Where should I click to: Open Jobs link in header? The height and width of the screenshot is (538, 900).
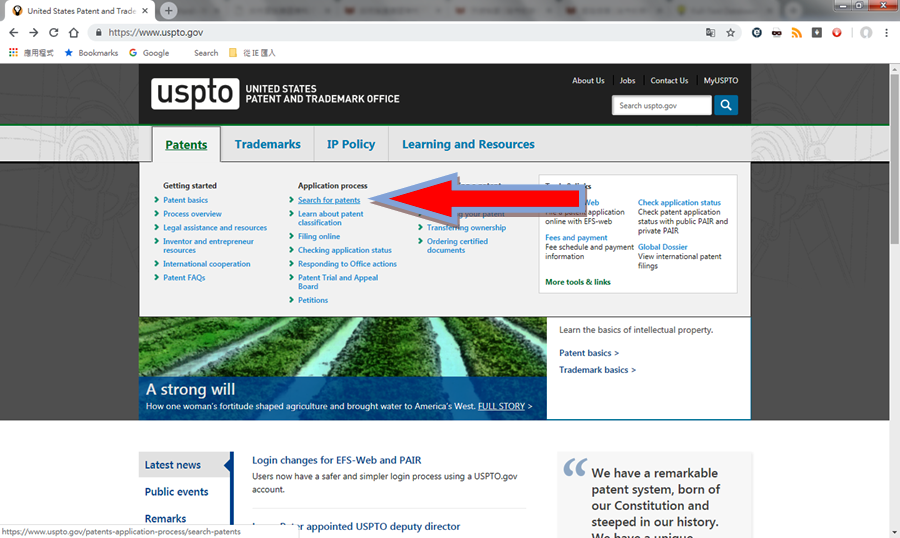[627, 80]
